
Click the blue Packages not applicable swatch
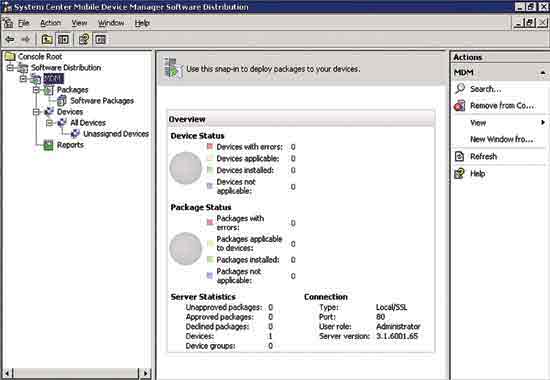click(210, 276)
